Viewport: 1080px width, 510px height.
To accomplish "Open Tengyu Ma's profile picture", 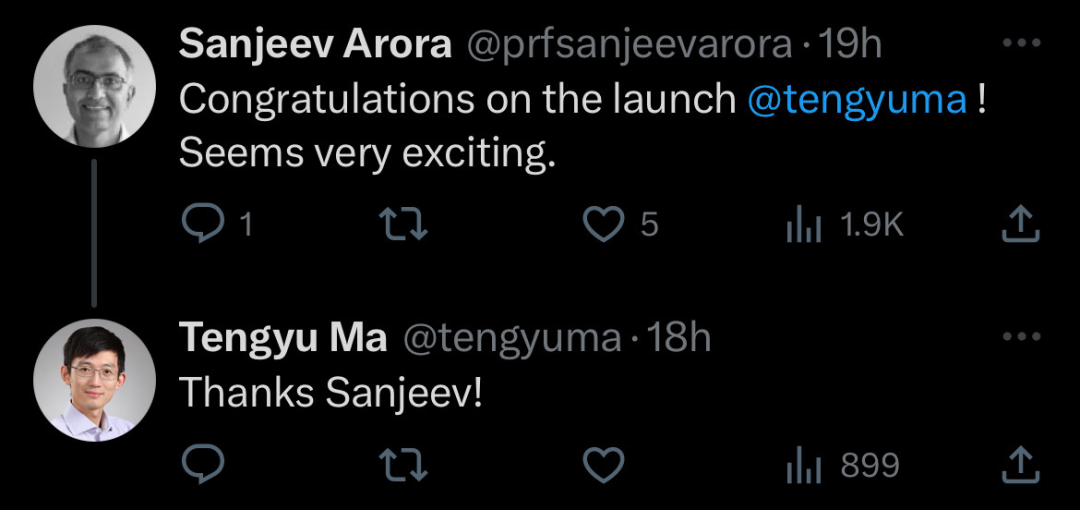I will click(x=94, y=380).
